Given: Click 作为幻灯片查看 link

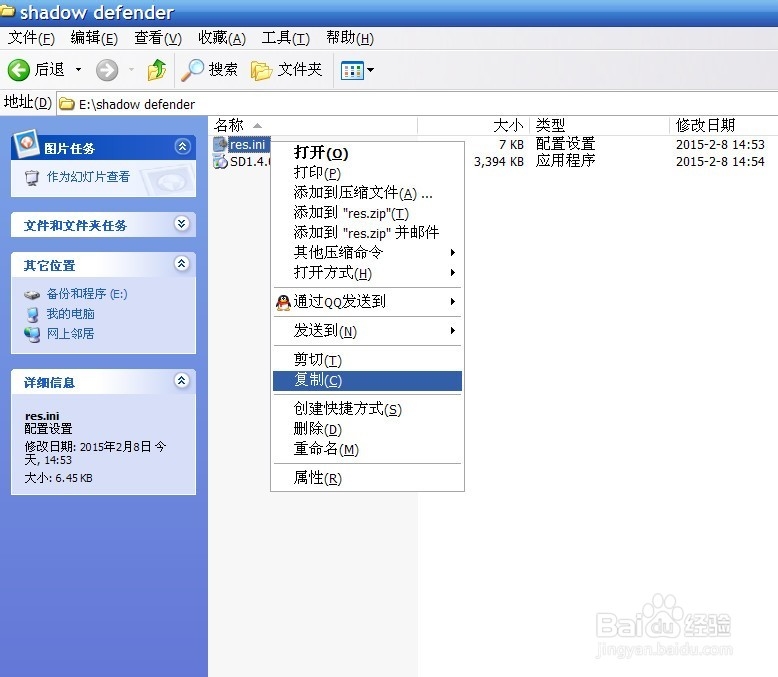Looking at the screenshot, I should coord(88,177).
